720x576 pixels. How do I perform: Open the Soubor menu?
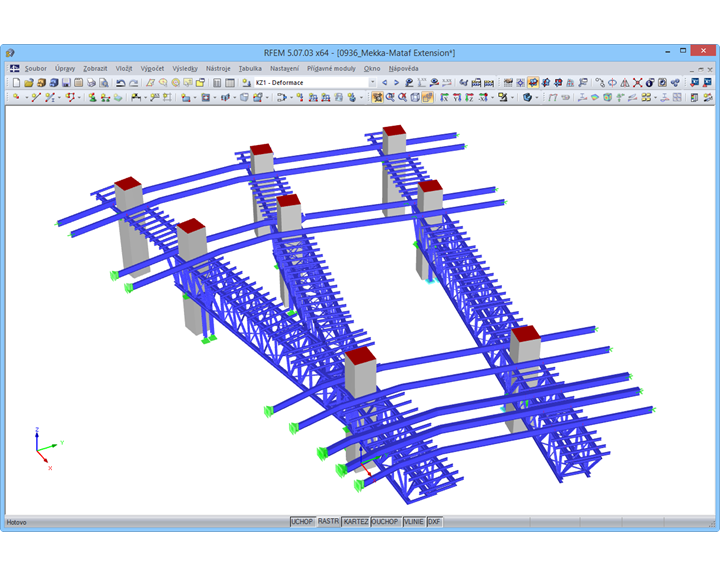[x=35, y=68]
